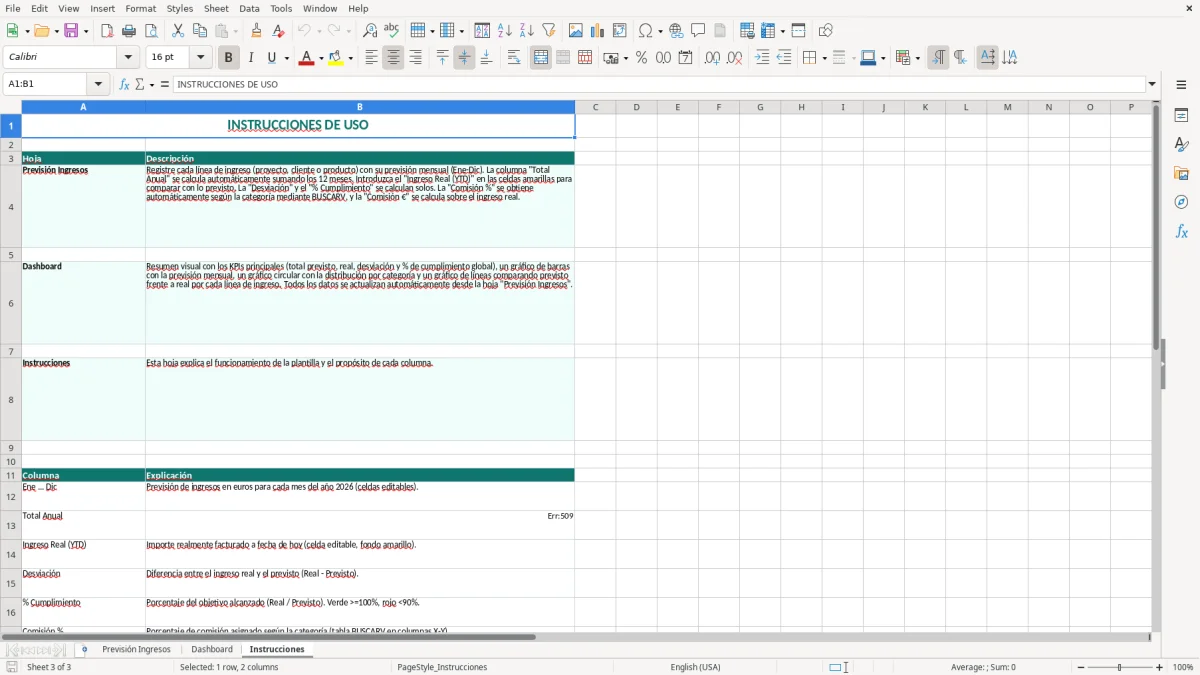Viewport: 1200px width, 675px height.
Task: Click Sort Descending icon
Action: [526, 31]
